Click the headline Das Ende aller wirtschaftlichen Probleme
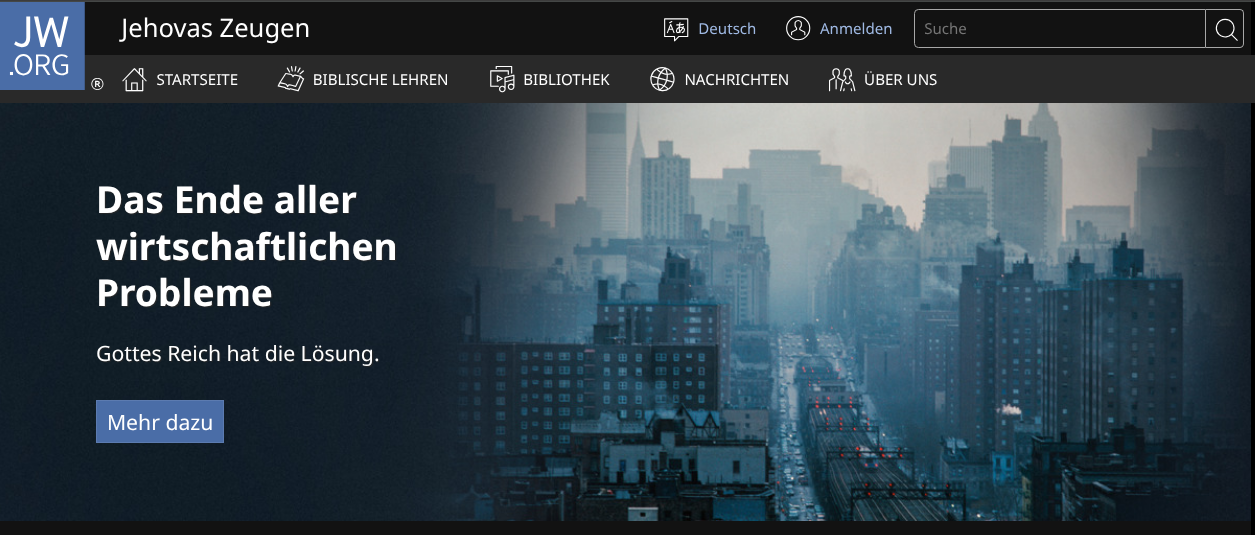 [247, 247]
